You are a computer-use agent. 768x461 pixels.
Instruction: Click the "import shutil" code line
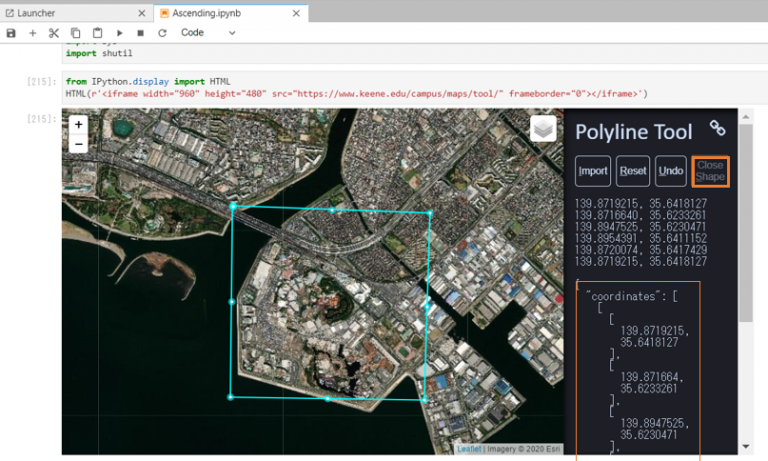point(99,53)
